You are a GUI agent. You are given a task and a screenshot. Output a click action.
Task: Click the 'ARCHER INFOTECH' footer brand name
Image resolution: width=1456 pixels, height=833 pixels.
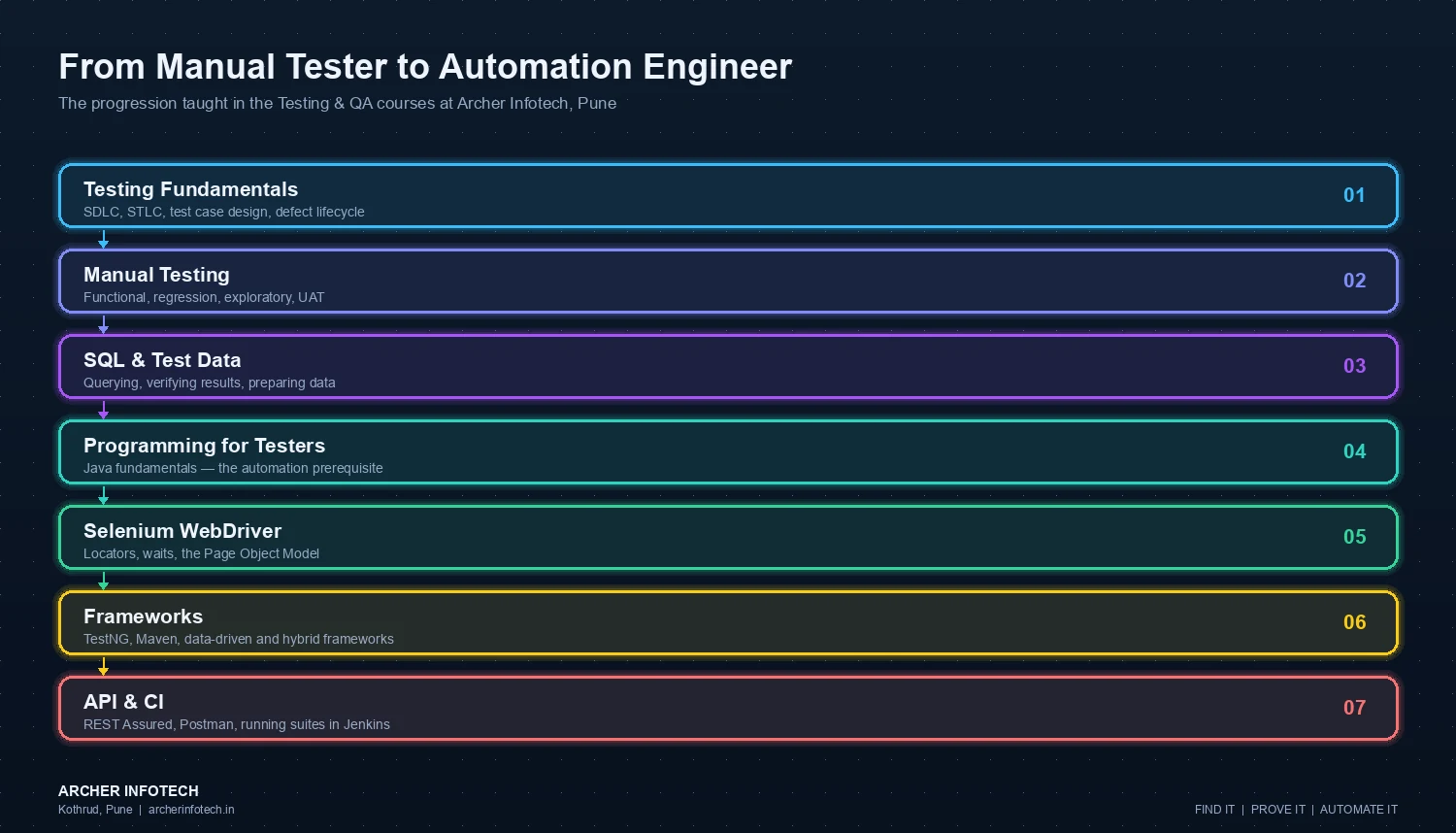click(x=128, y=791)
